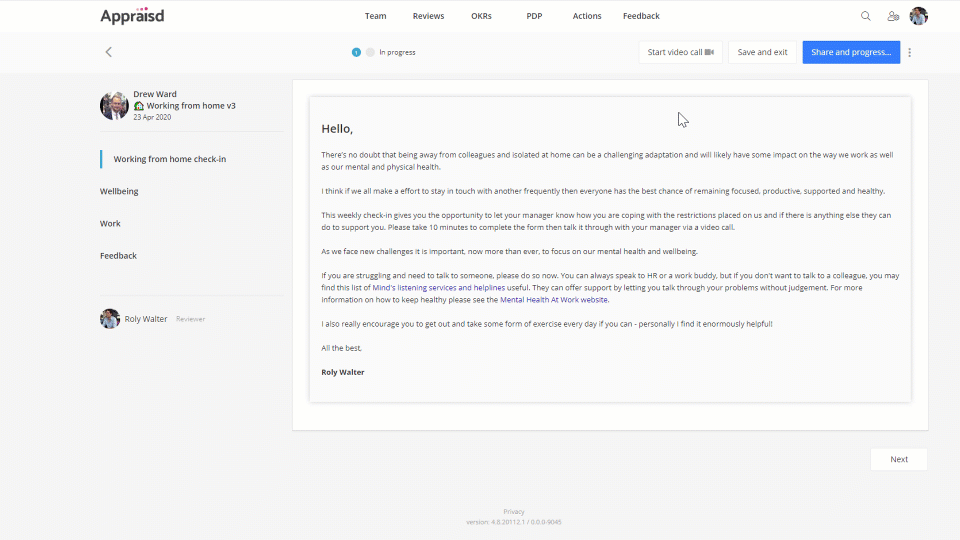960x540 pixels.
Task: Open the profile avatar in top bar
Action: (x=918, y=16)
